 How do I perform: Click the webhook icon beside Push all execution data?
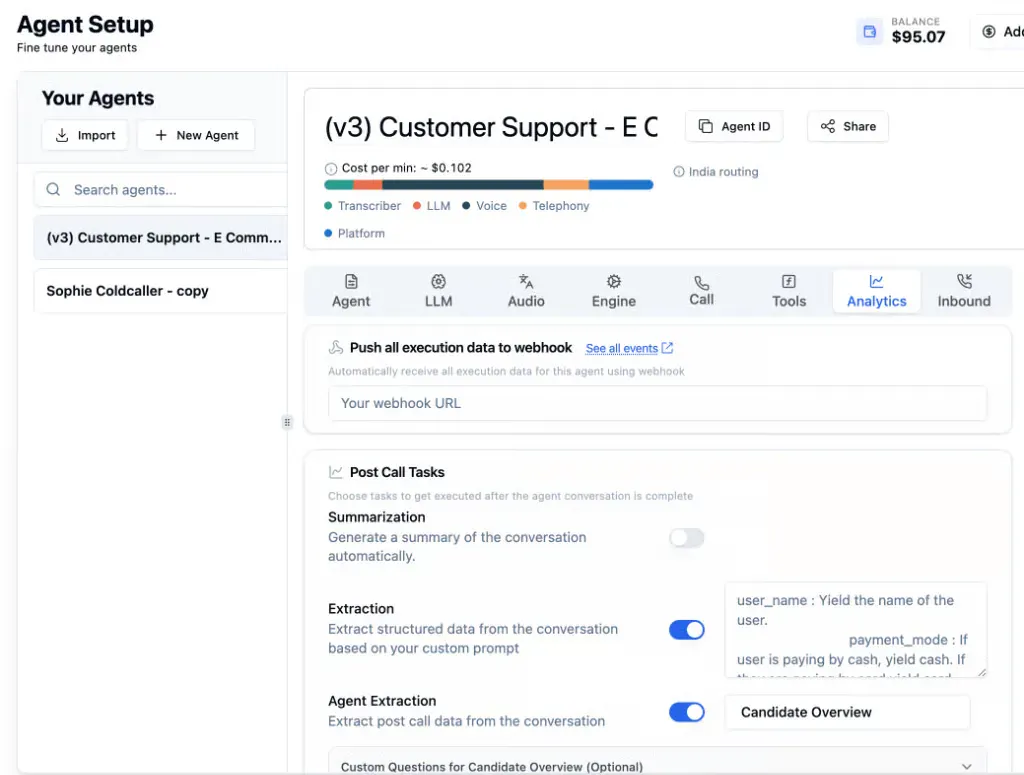coord(336,347)
